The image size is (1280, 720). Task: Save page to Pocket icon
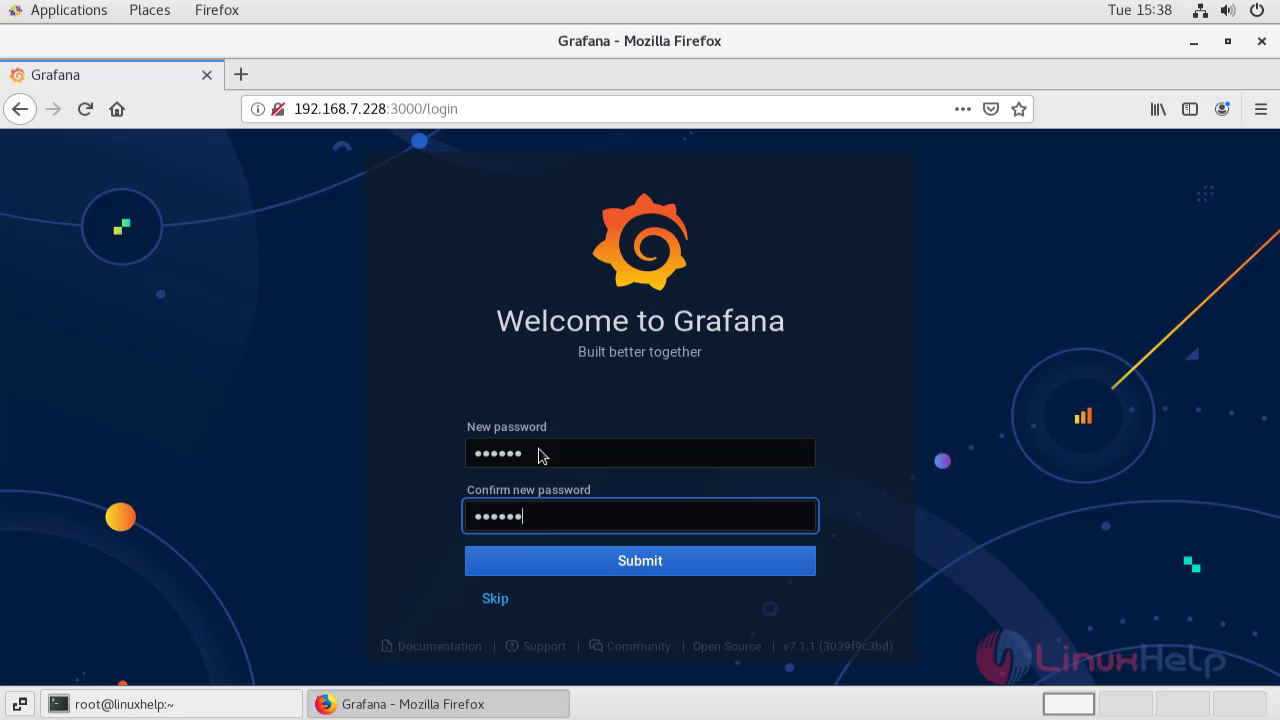point(991,109)
